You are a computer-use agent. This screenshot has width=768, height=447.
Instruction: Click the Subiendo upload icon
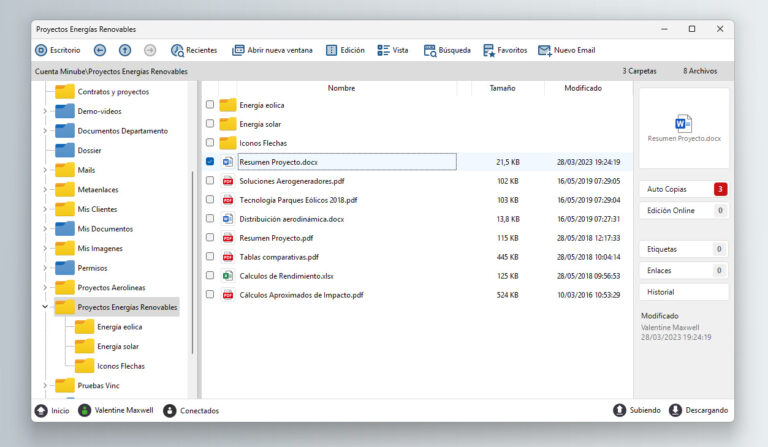[x=620, y=410]
